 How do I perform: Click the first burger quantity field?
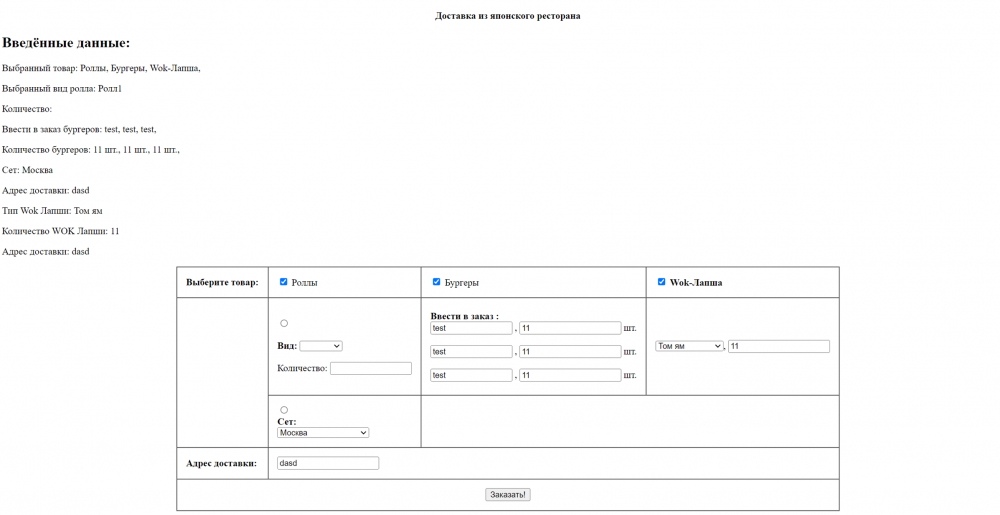point(570,328)
